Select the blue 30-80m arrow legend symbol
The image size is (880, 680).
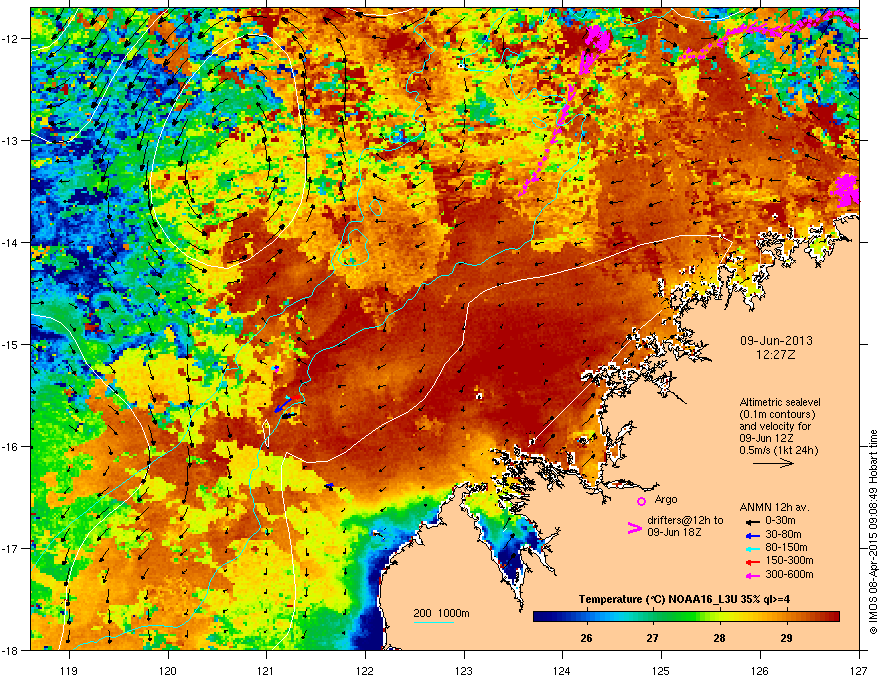[753, 535]
